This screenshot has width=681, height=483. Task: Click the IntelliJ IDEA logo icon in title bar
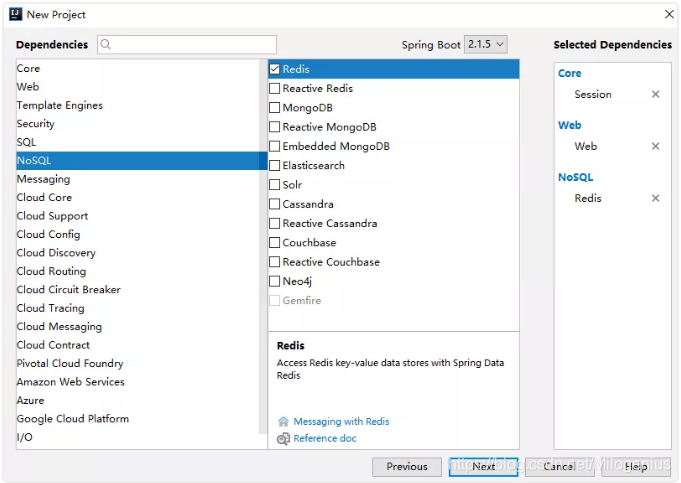pyautogui.click(x=16, y=14)
